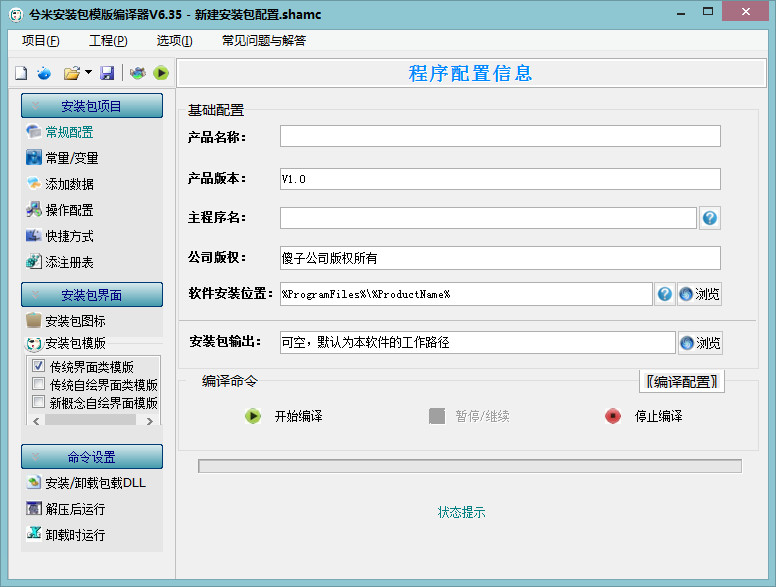Open the 常见问题与解答 menu
This screenshot has height=587, width=776.
click(x=264, y=41)
